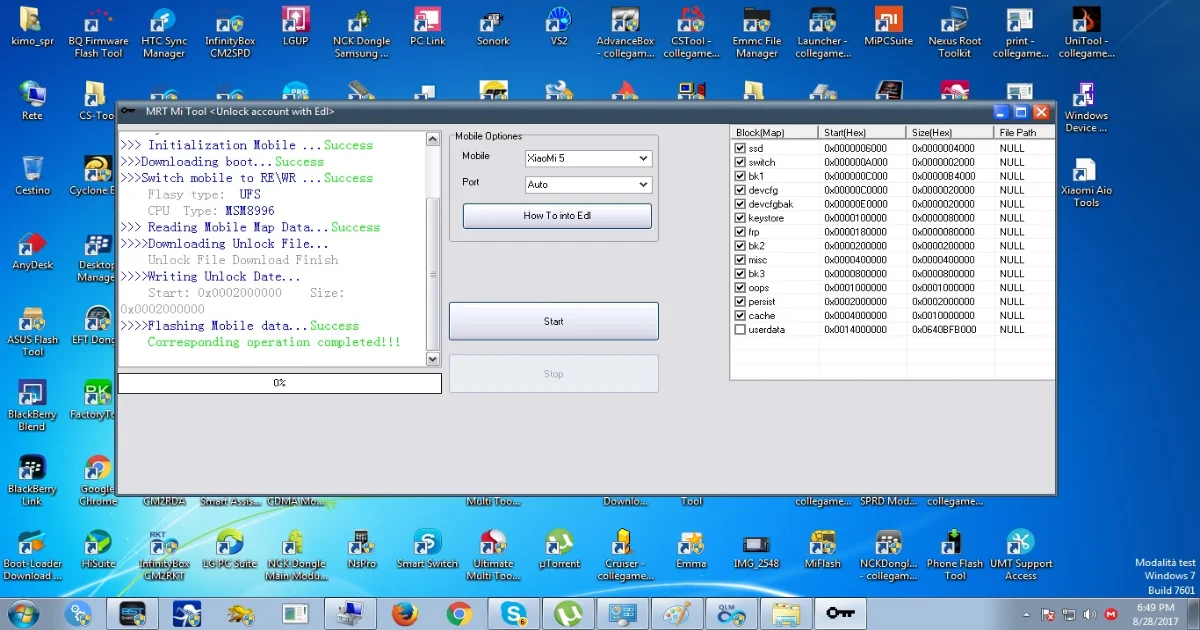This screenshot has height=630, width=1200.
Task: Uncheck the persist block checkbox
Action: coord(740,301)
